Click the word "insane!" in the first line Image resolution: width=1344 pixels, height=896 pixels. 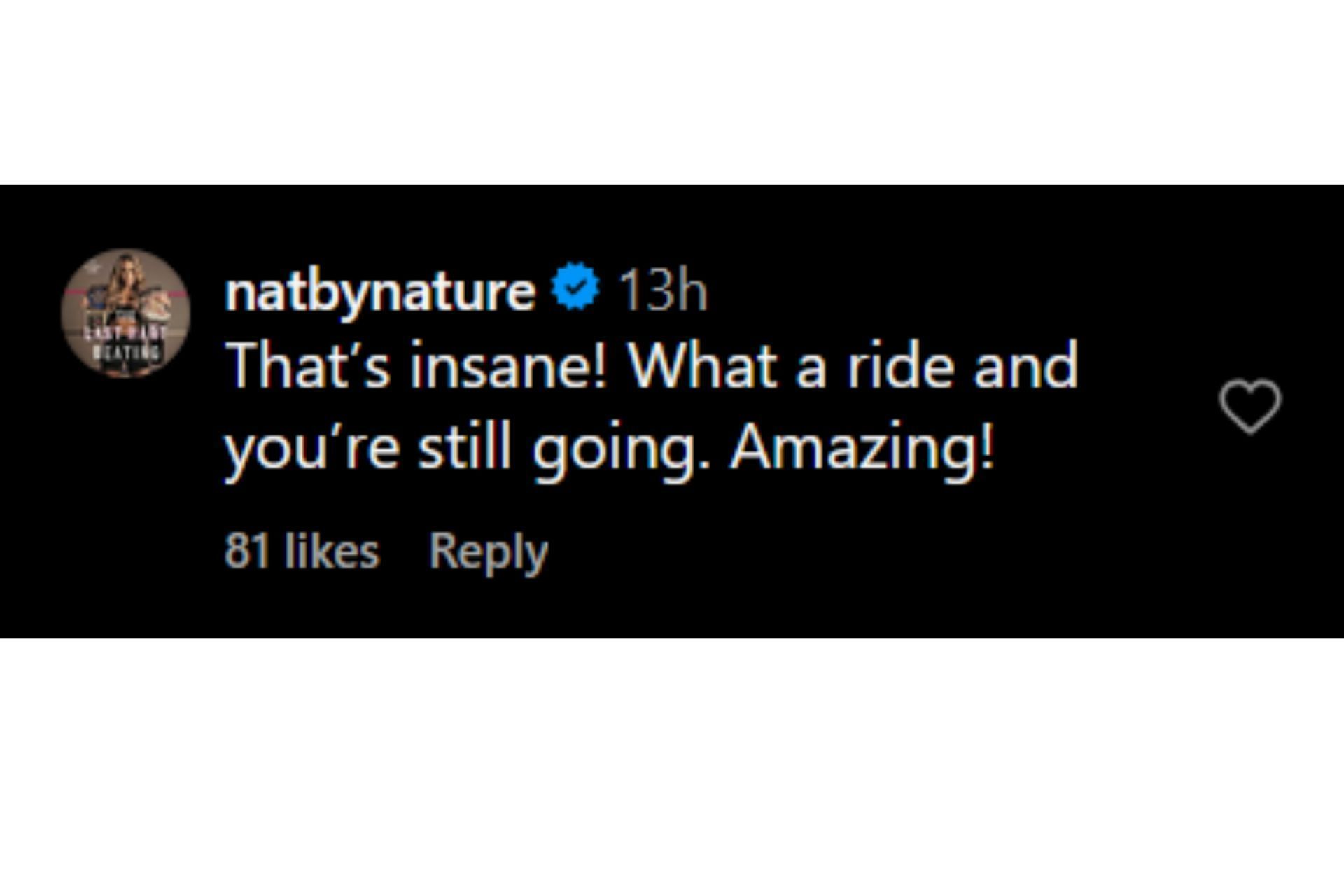coord(507,367)
